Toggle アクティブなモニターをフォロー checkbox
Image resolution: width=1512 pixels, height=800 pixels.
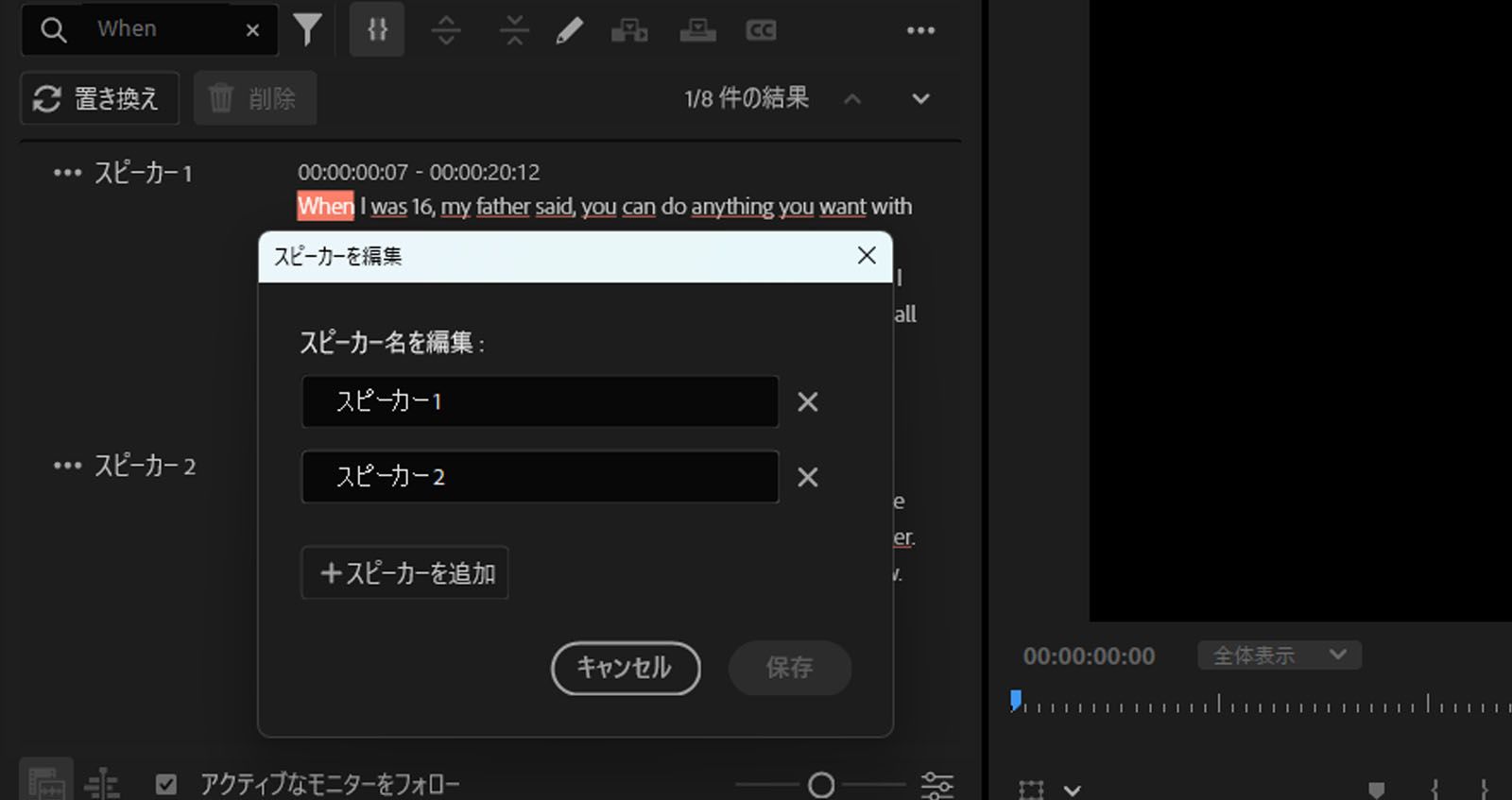(x=166, y=784)
